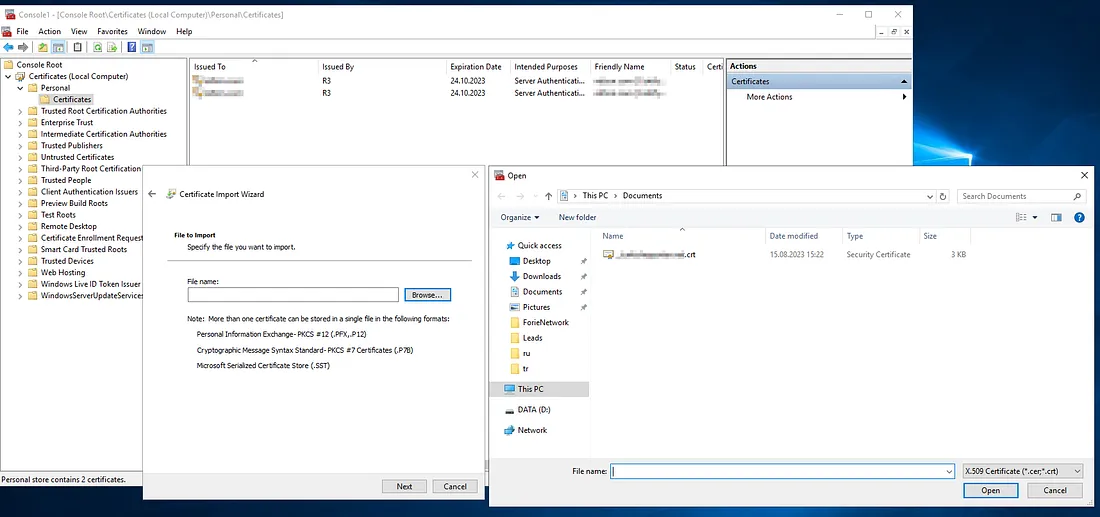This screenshot has width=1100, height=517.
Task: Open the Organize dropdown
Action: [519, 217]
